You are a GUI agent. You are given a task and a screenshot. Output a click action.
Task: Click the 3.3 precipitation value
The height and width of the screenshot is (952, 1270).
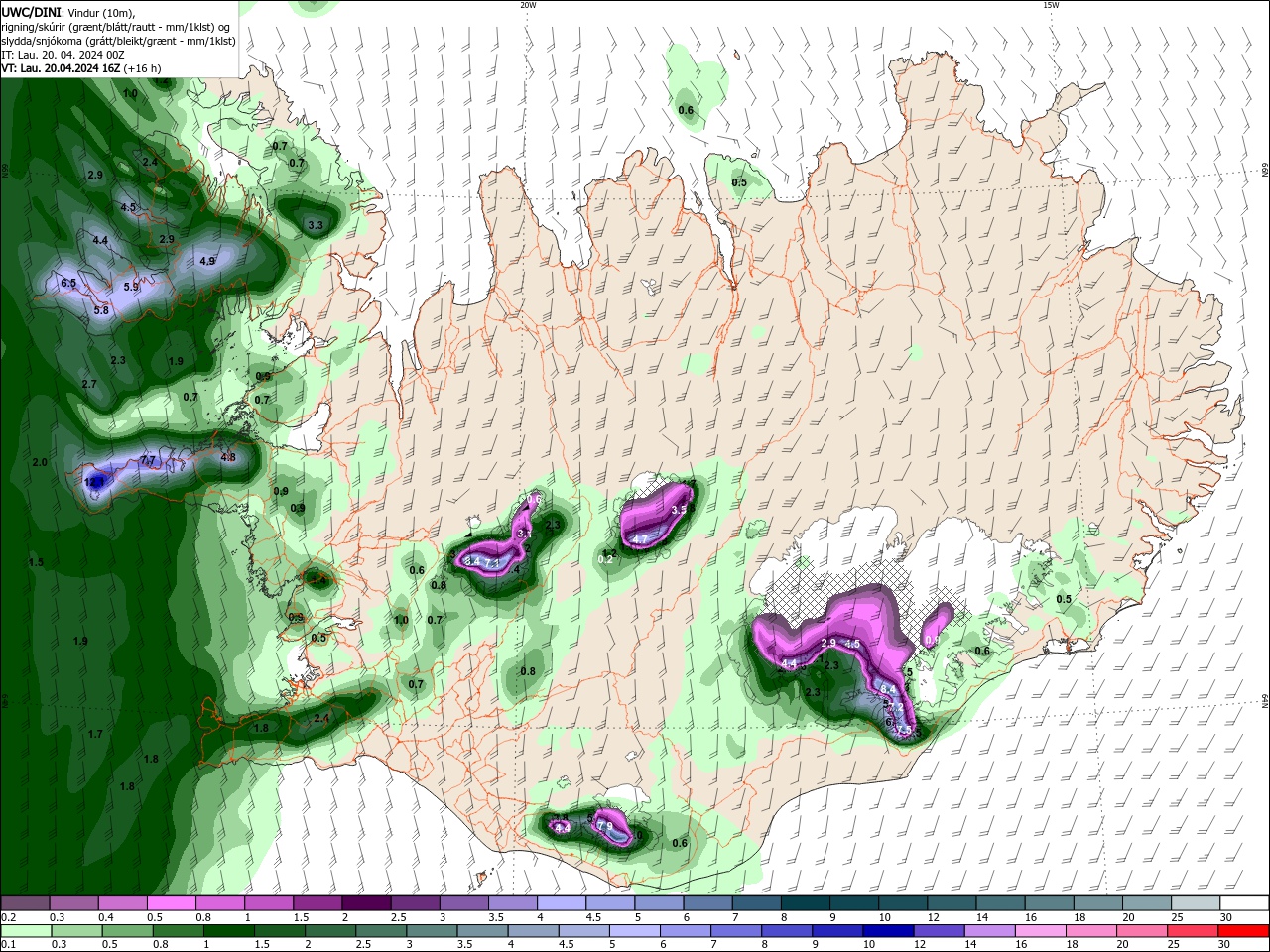point(316,226)
